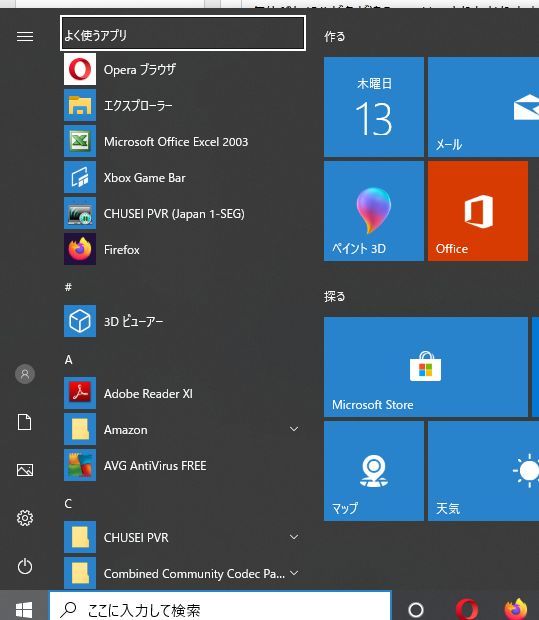Expand the CHUSEI PVR folder chevron

pyautogui.click(x=294, y=537)
